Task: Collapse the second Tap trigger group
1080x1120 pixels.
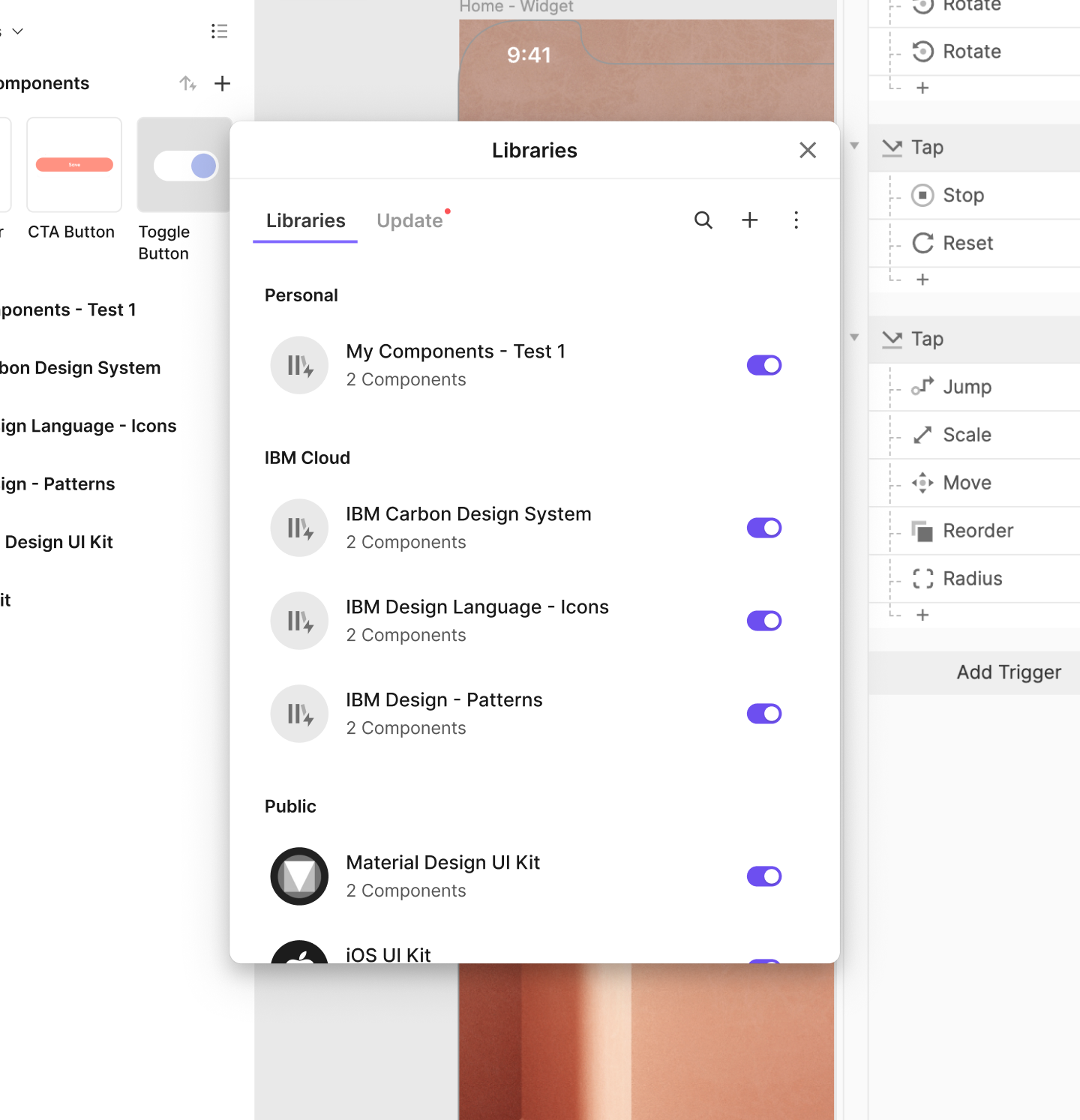Action: [854, 338]
